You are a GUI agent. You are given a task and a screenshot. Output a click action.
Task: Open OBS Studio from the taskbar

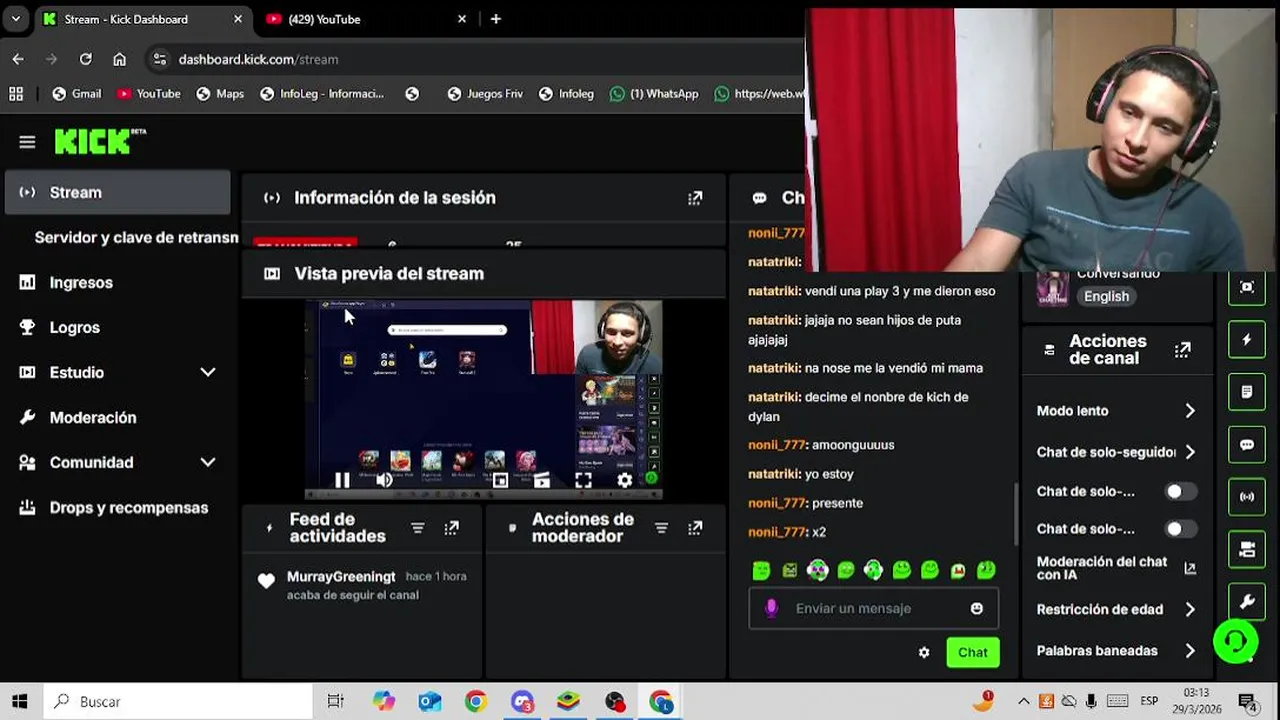click(614, 702)
